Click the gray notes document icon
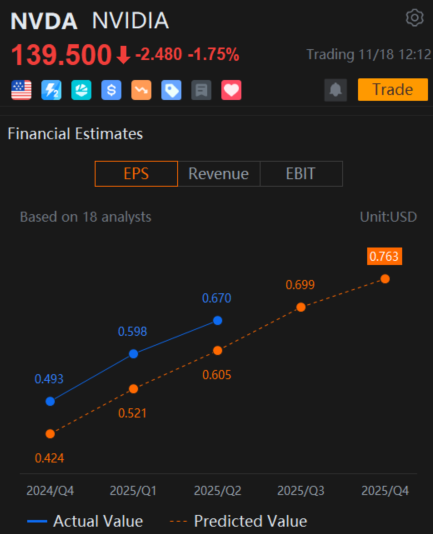Viewport: 433px width, 534px height. click(x=201, y=90)
